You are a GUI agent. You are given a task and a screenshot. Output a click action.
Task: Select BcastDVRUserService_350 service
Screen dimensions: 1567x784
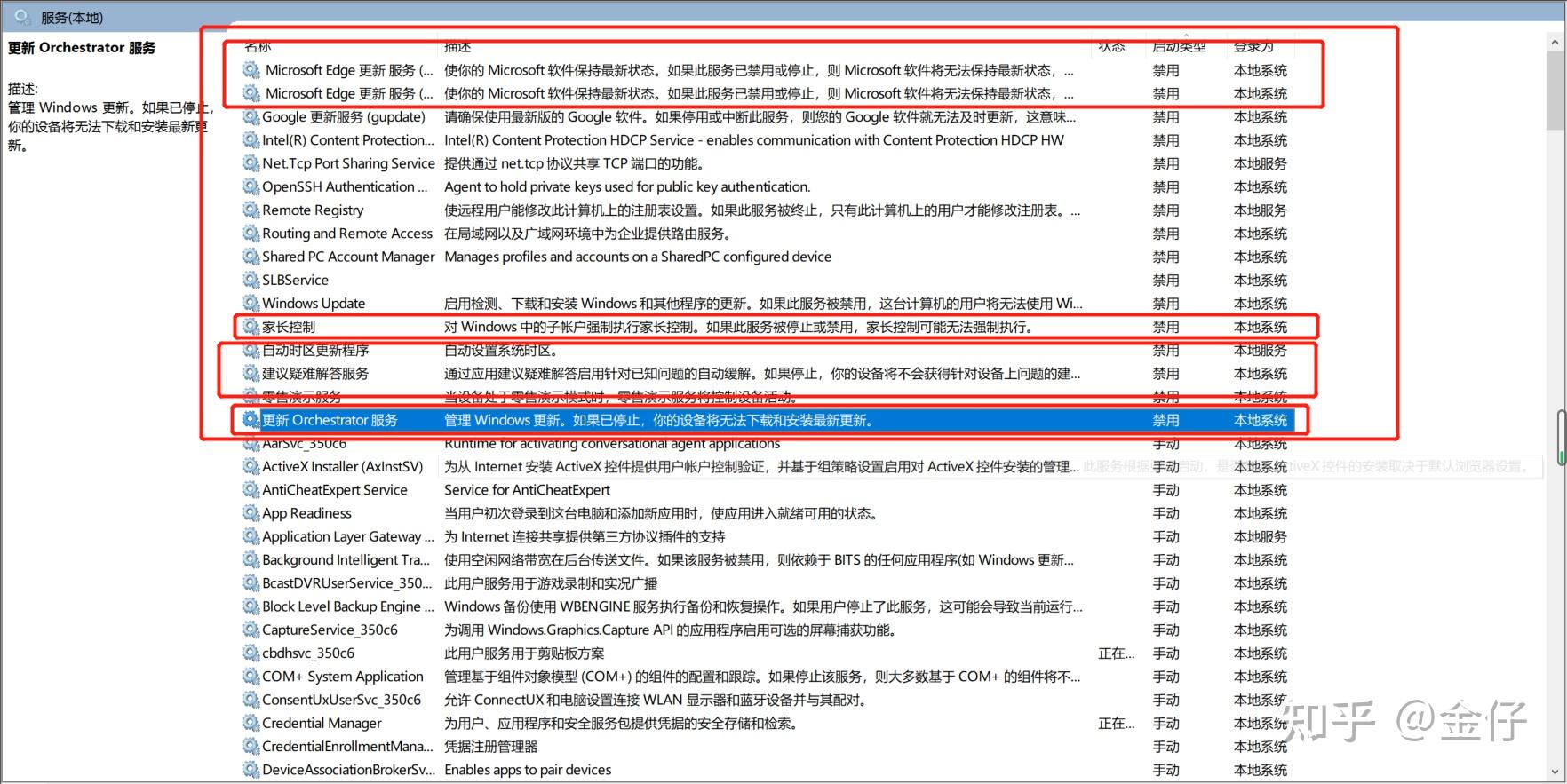[x=346, y=583]
